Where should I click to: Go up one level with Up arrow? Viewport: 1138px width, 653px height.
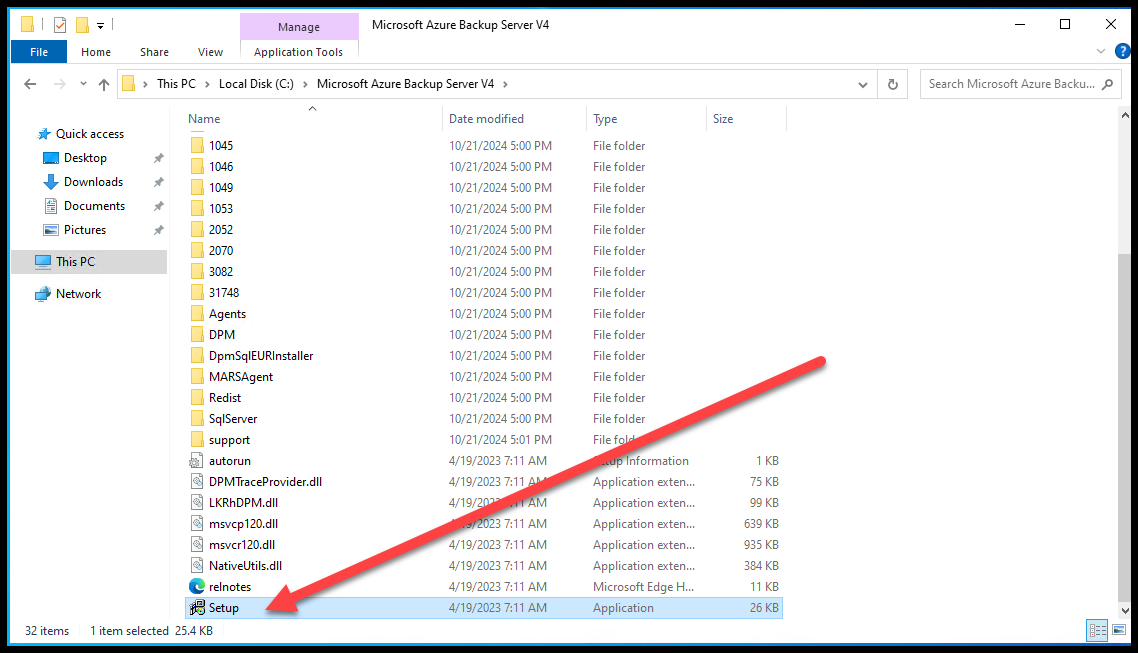(104, 84)
